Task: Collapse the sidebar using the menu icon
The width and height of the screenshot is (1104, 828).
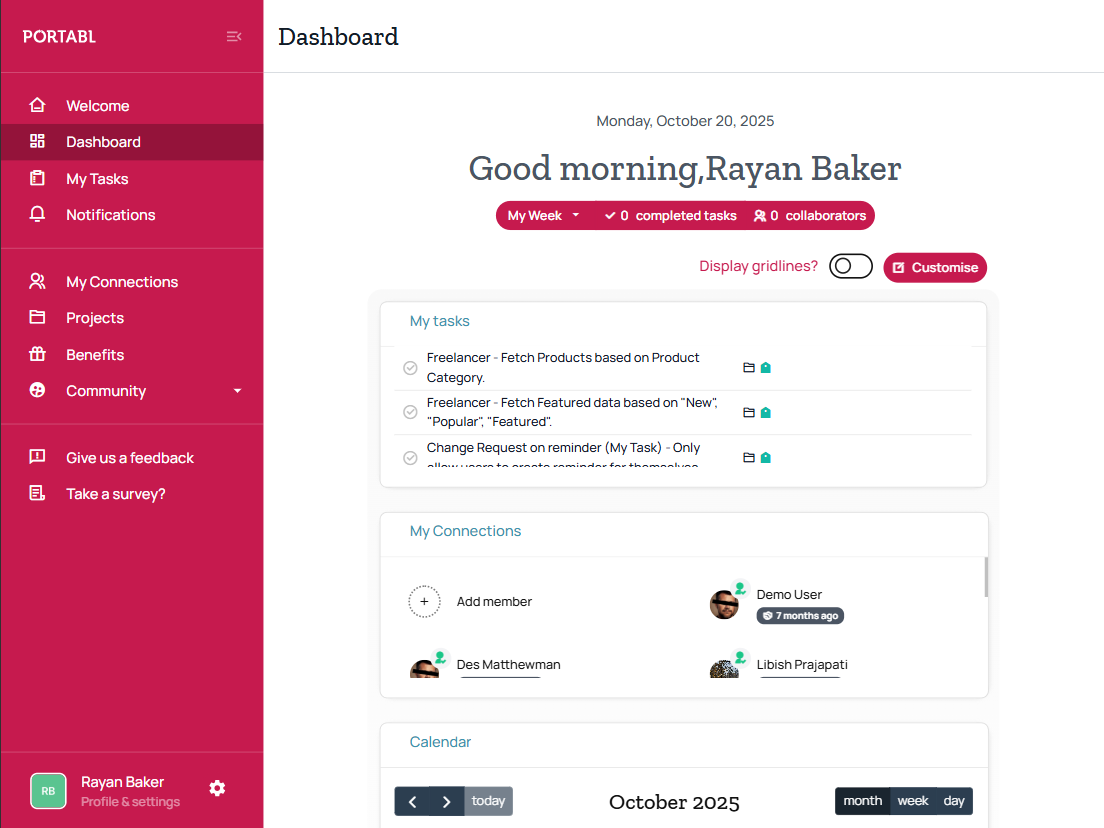Action: [234, 37]
